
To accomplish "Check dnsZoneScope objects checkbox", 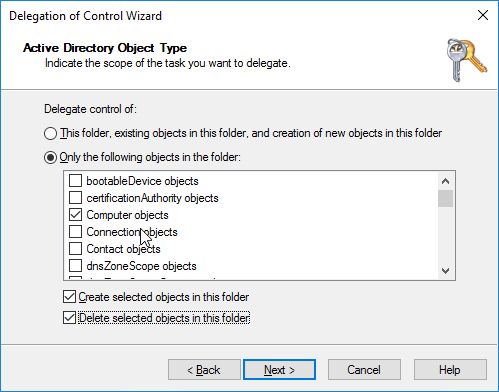I will [x=75, y=266].
